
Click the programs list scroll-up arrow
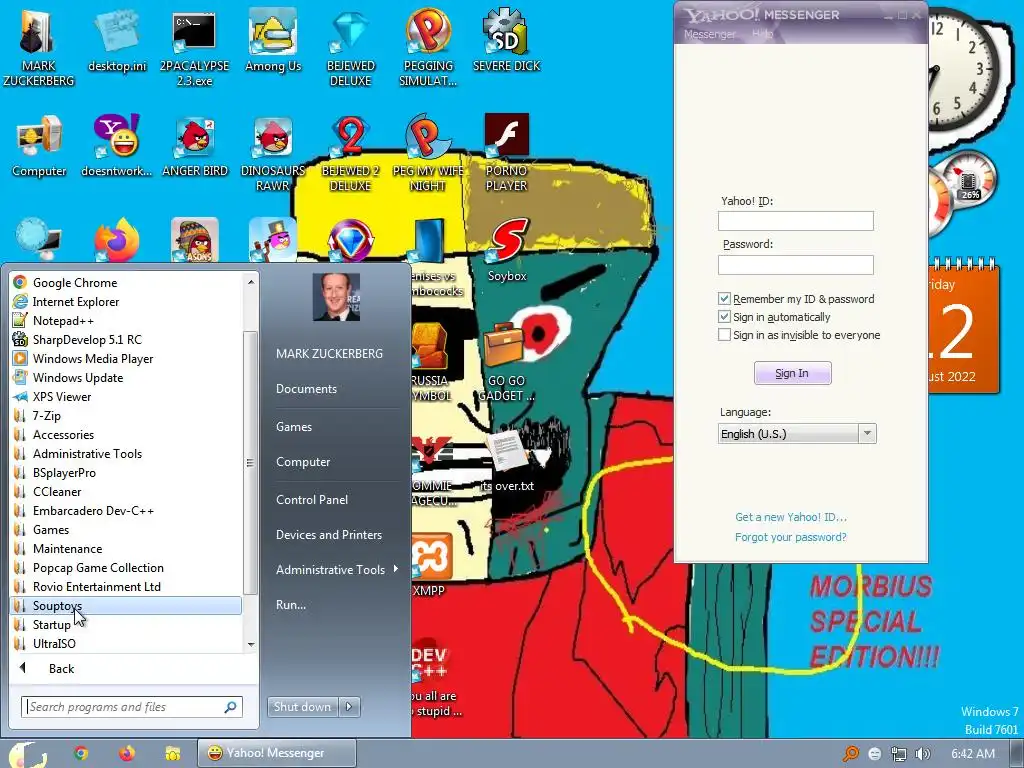point(251,282)
